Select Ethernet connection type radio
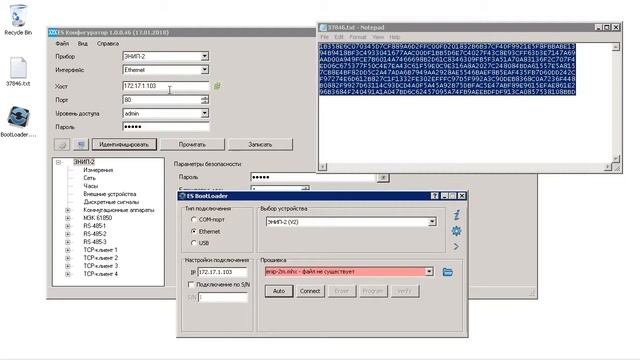The width and height of the screenshot is (640, 360). click(194, 231)
